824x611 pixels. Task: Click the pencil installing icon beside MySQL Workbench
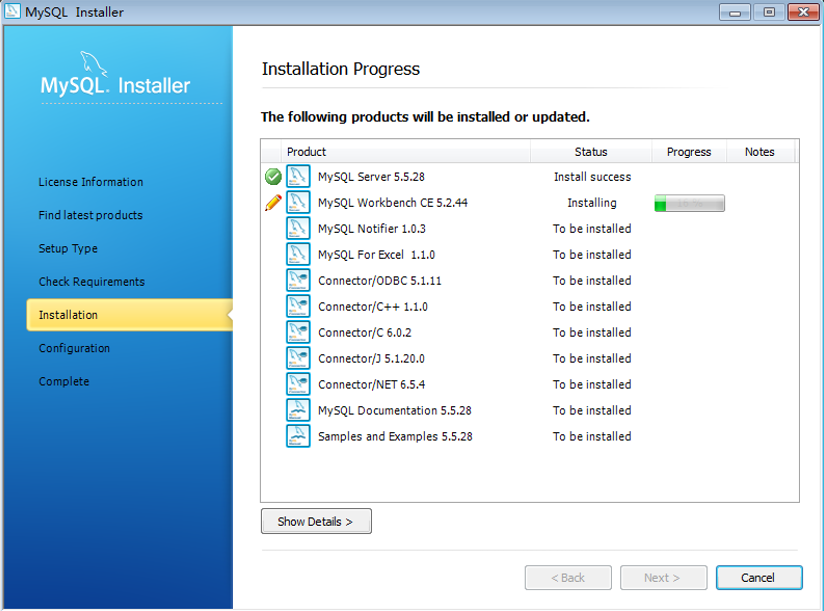(273, 202)
